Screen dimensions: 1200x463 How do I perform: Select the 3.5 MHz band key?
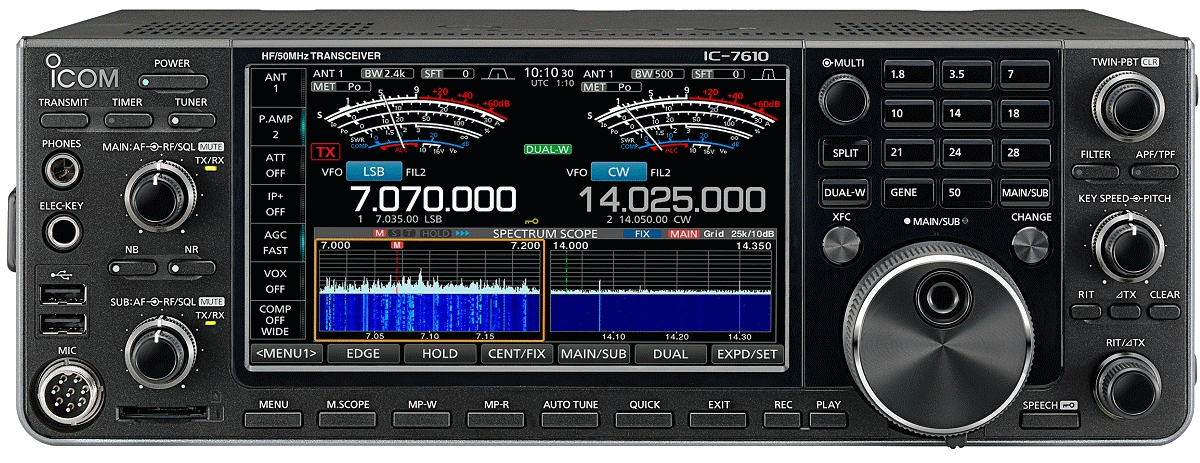coord(965,74)
